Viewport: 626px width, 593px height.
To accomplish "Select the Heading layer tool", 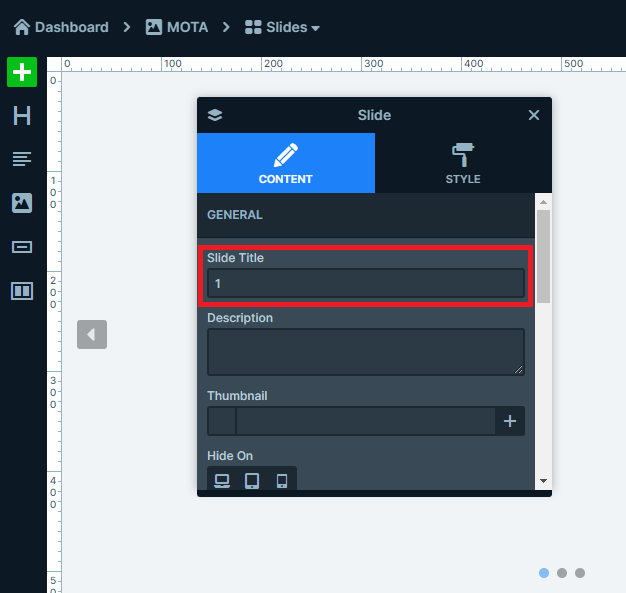I will 22,116.
